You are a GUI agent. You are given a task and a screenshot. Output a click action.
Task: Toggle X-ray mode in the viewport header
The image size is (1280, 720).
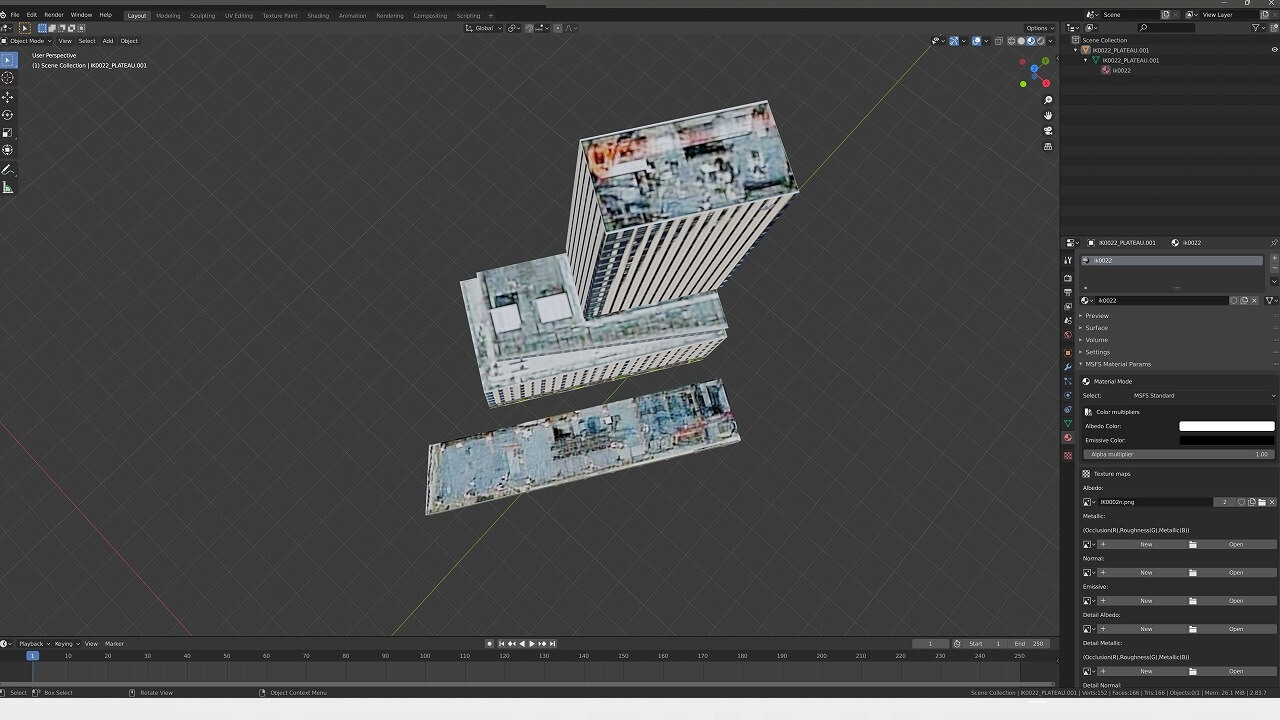[x=998, y=41]
